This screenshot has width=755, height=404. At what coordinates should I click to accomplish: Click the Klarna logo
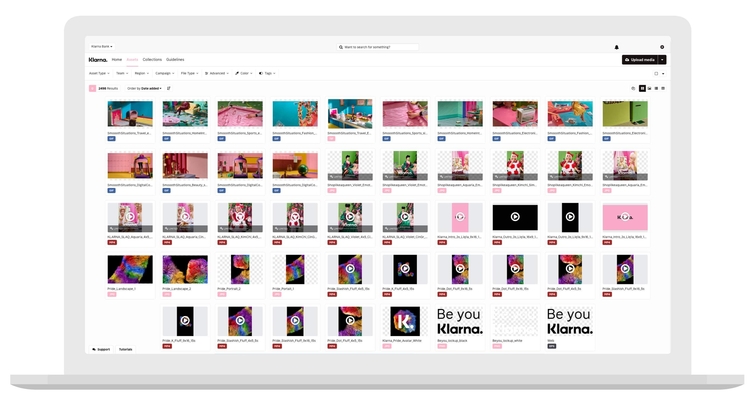(x=98, y=60)
